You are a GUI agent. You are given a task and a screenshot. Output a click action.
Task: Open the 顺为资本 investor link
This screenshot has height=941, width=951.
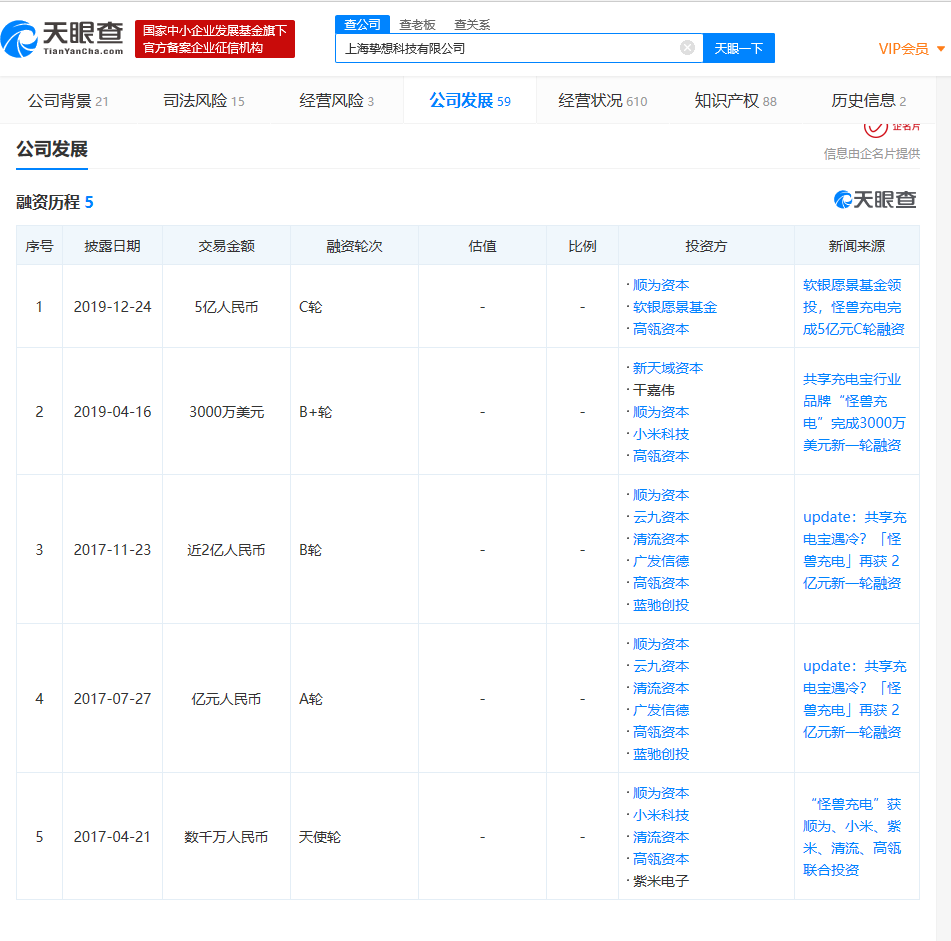click(662, 284)
